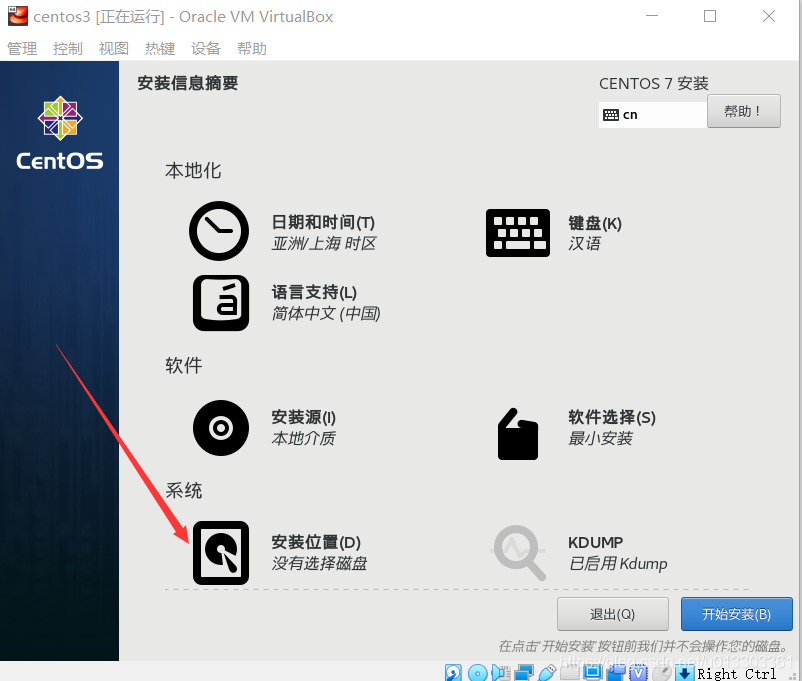Open the software selection package icon
The image size is (802, 681).
click(518, 434)
